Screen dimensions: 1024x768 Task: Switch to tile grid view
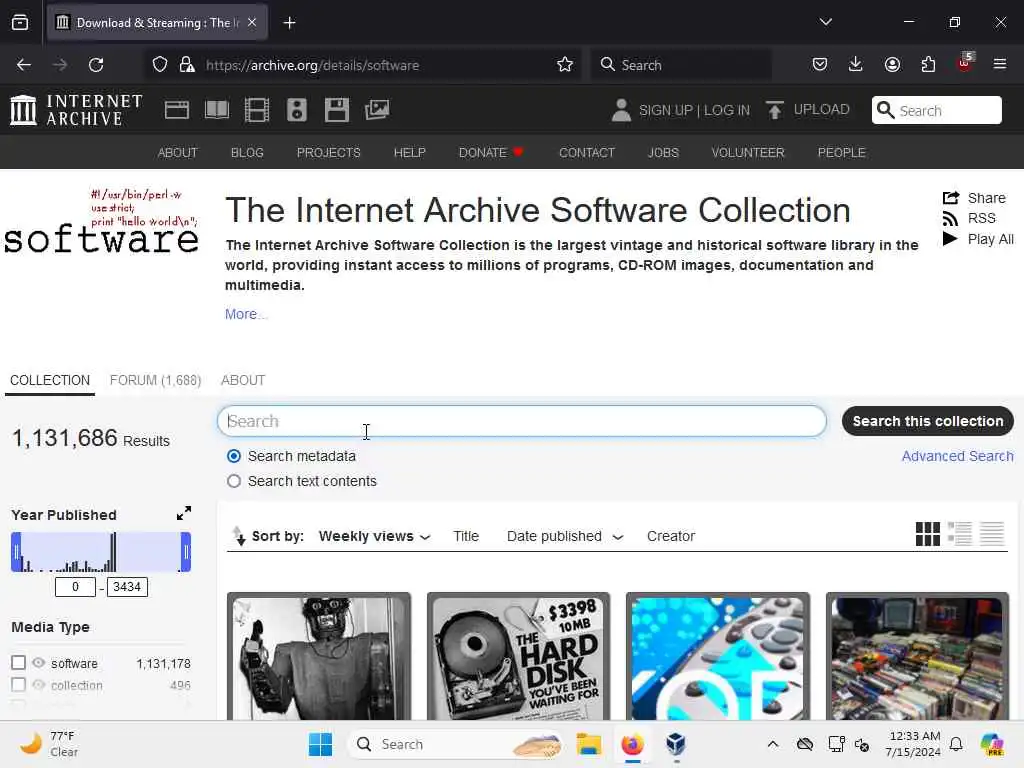pyautogui.click(x=927, y=534)
